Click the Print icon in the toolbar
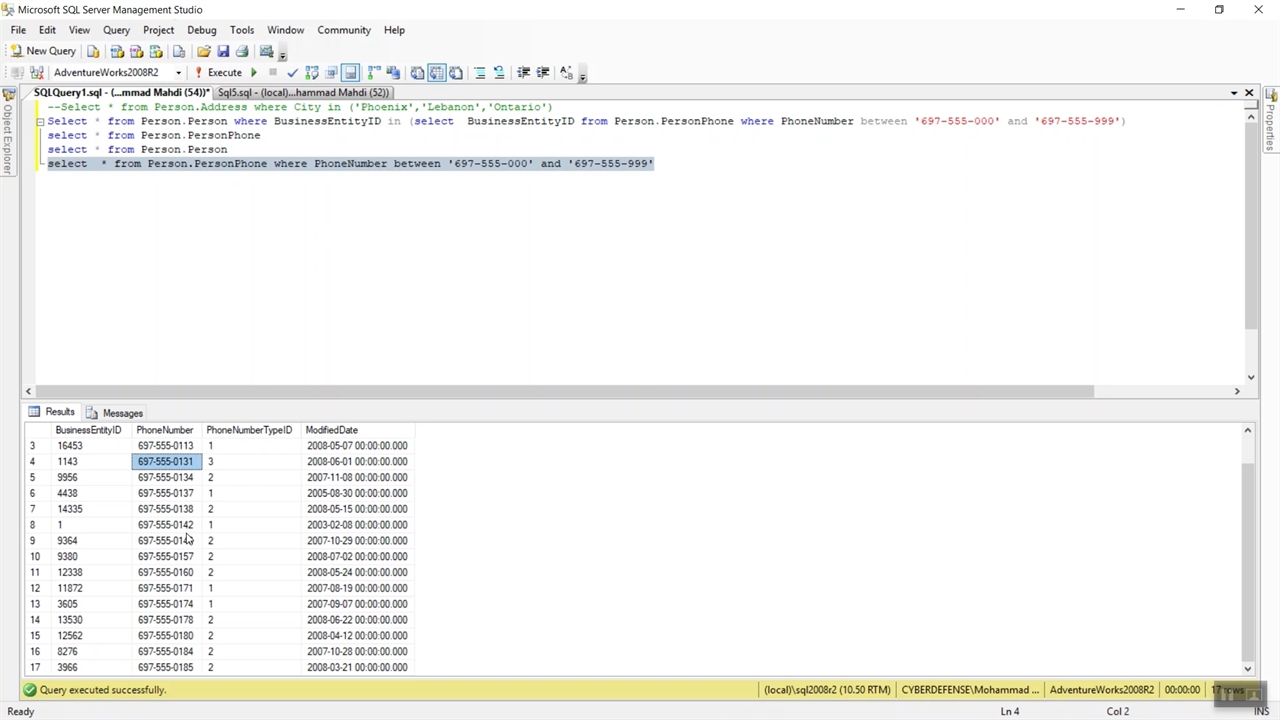This screenshot has height=720, width=1280. tap(242, 51)
